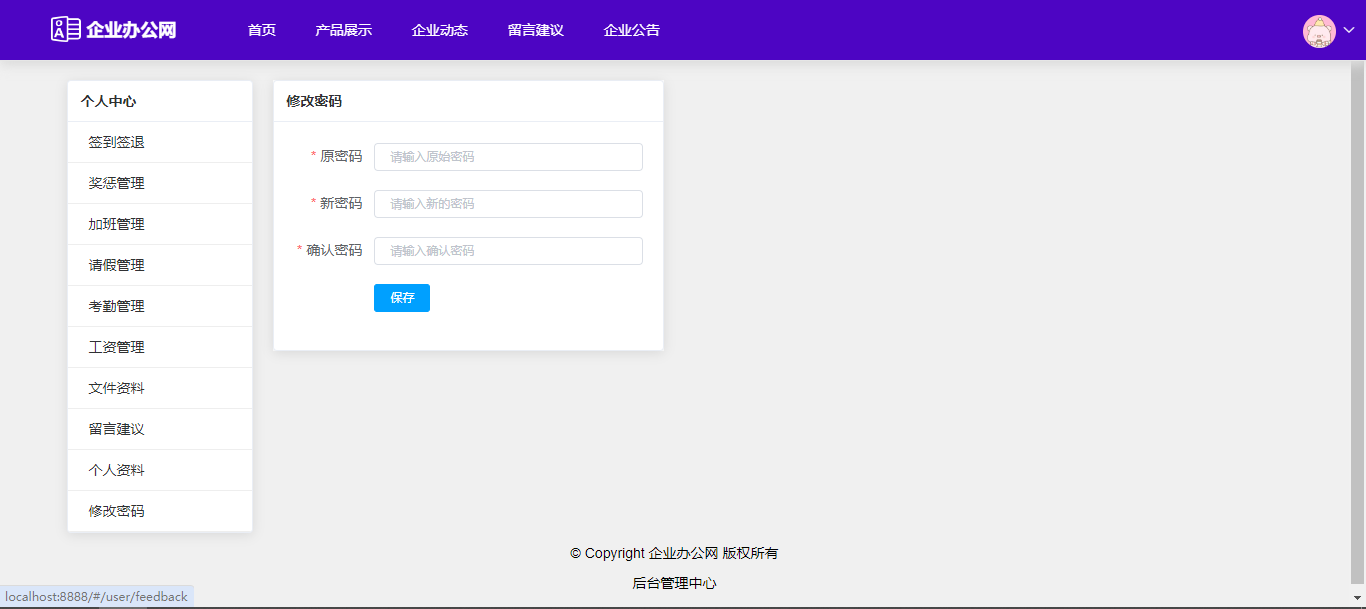Select 签到签退 in the sidebar

click(x=116, y=142)
